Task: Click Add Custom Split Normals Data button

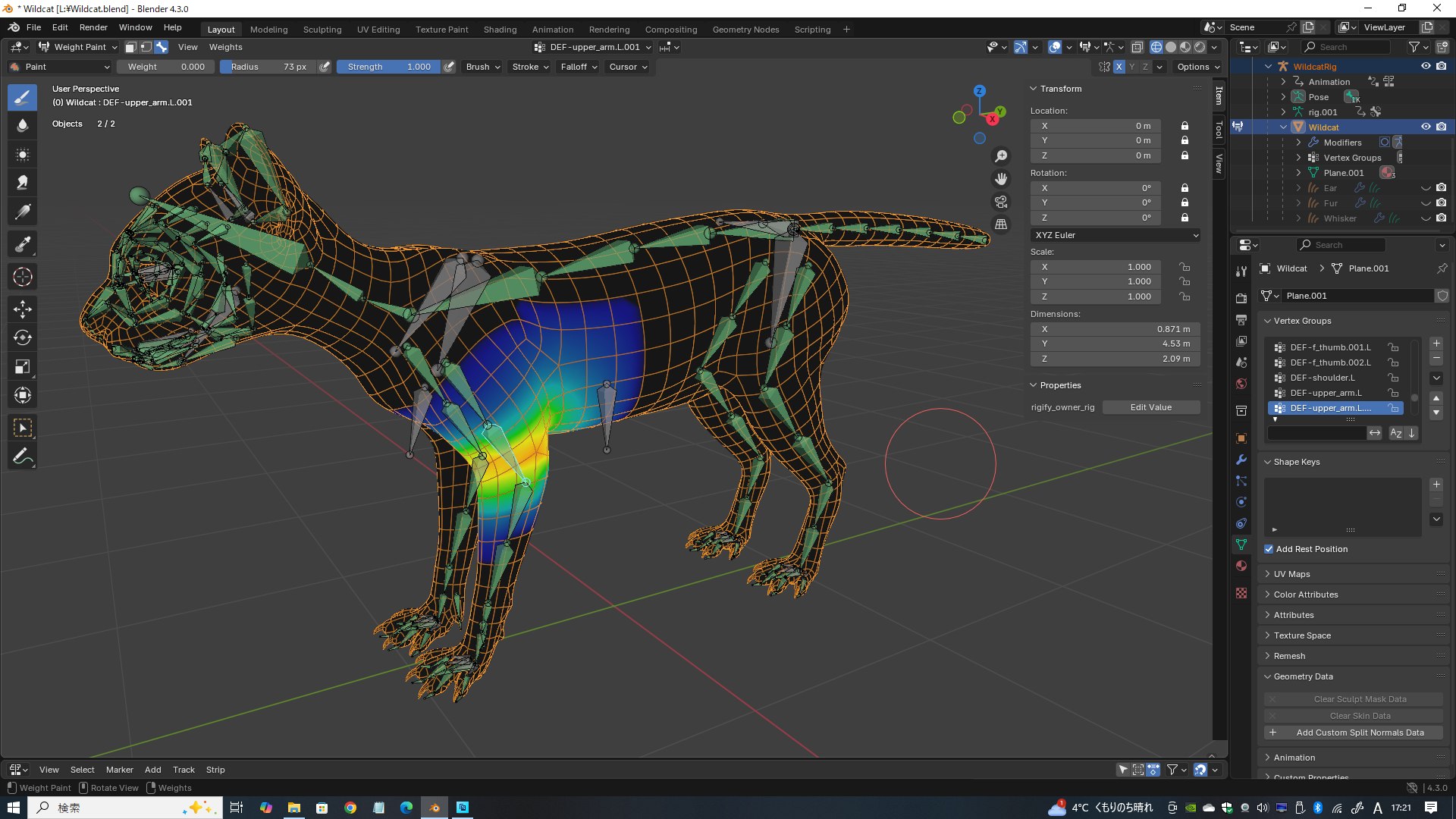Action: tap(1353, 733)
